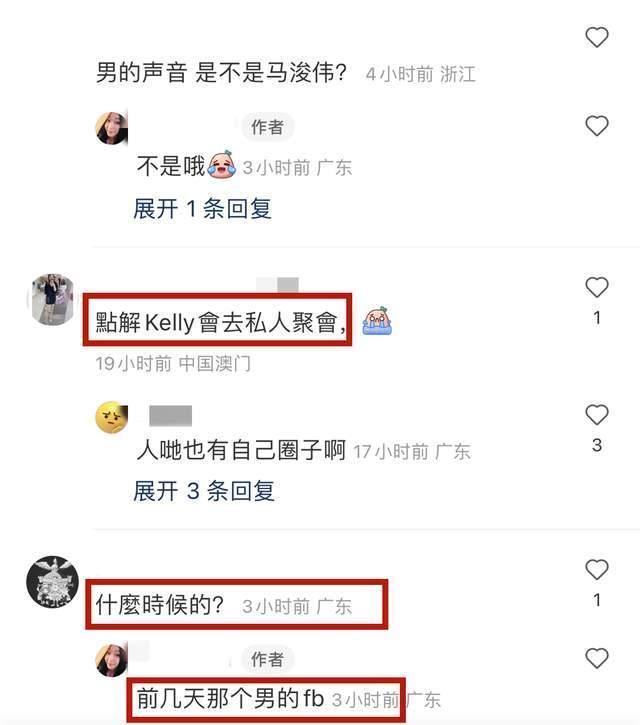Tap the crying emoji after 不是哦

coord(222,164)
